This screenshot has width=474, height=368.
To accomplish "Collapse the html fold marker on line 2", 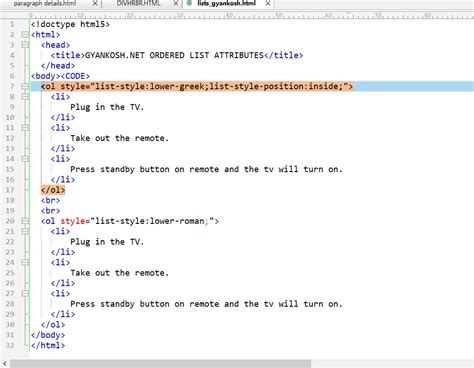I will coord(24,35).
